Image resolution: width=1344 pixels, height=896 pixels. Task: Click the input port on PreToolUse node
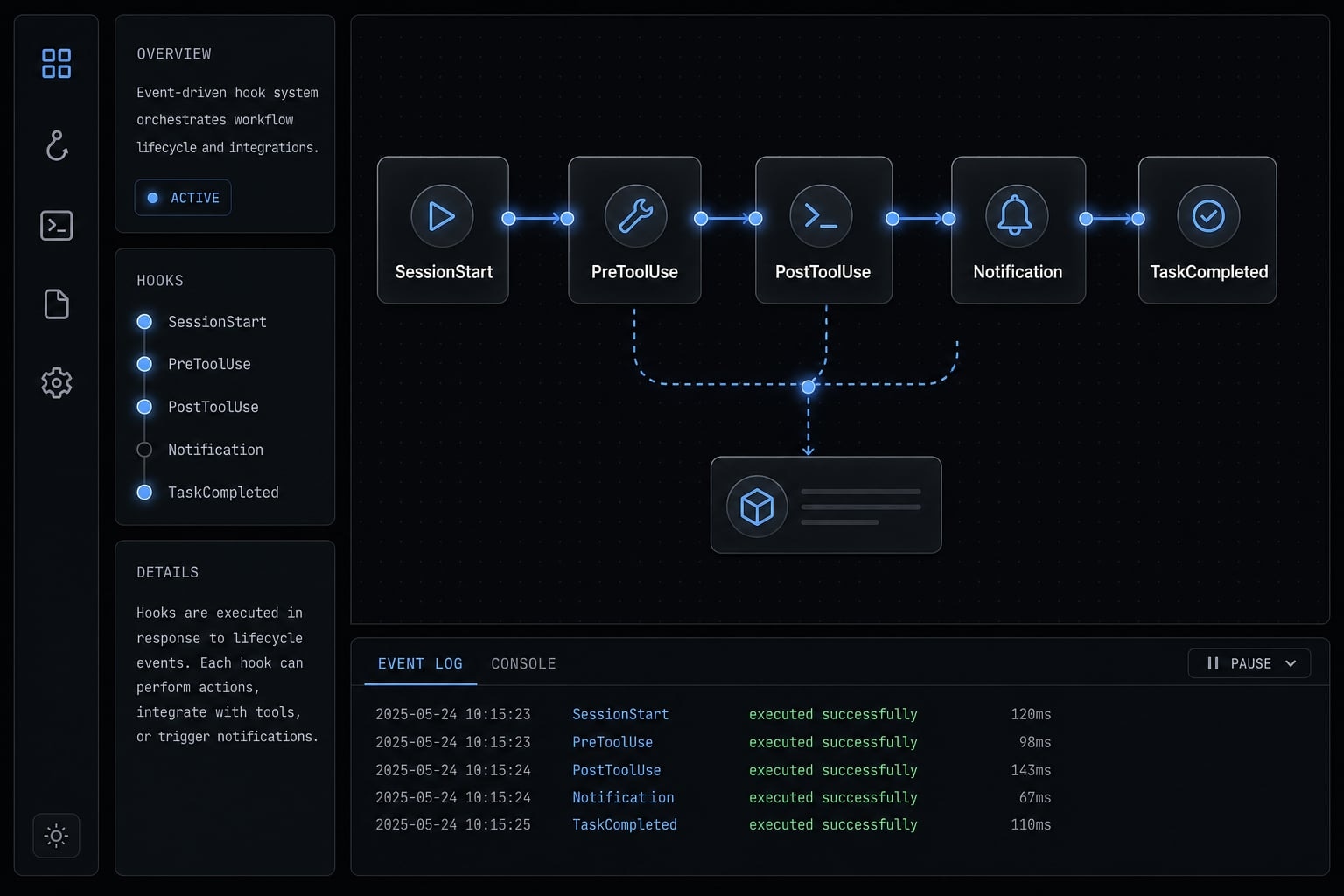pyautogui.click(x=567, y=219)
